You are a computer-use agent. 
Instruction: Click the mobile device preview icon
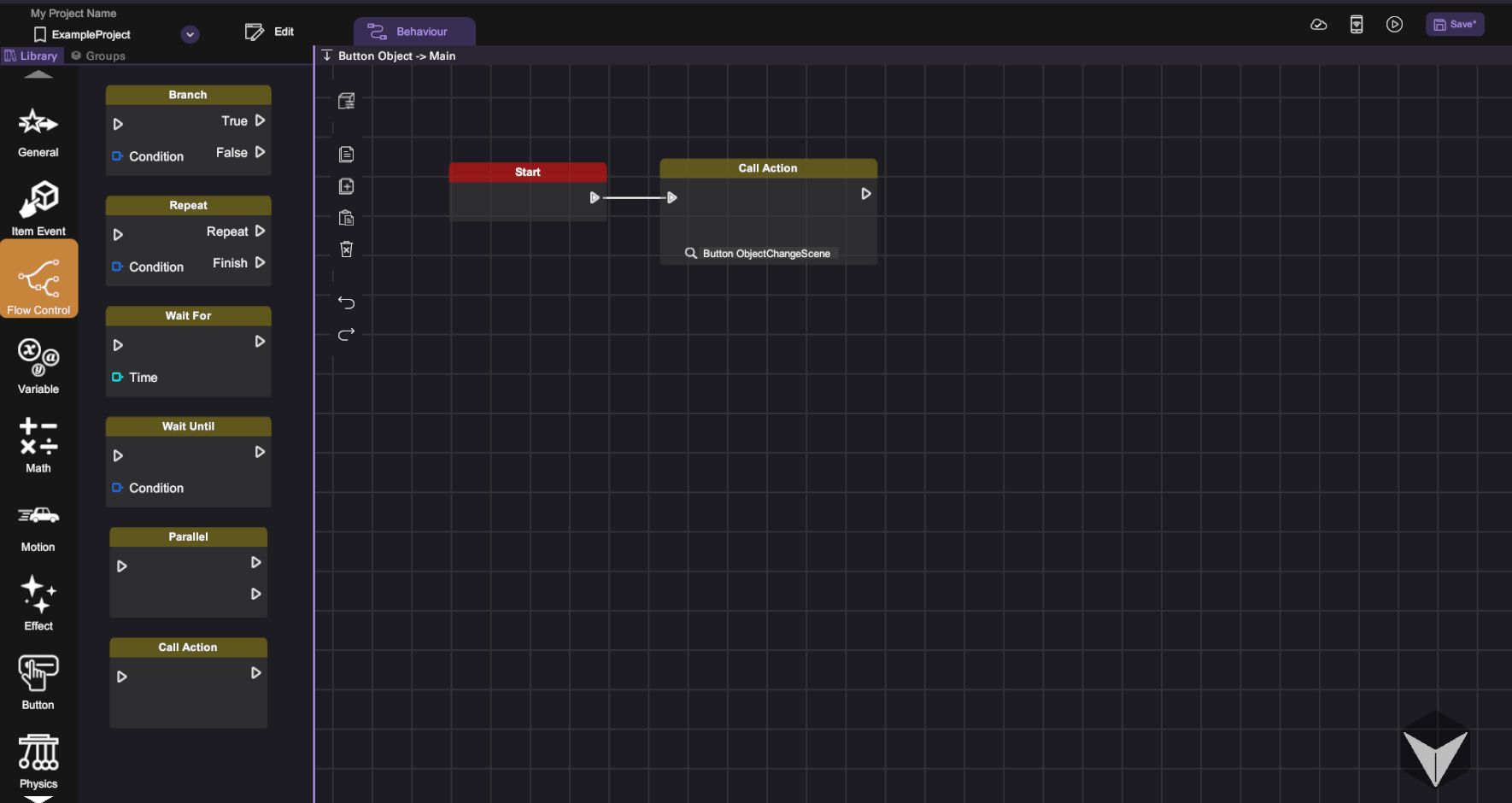point(1357,25)
